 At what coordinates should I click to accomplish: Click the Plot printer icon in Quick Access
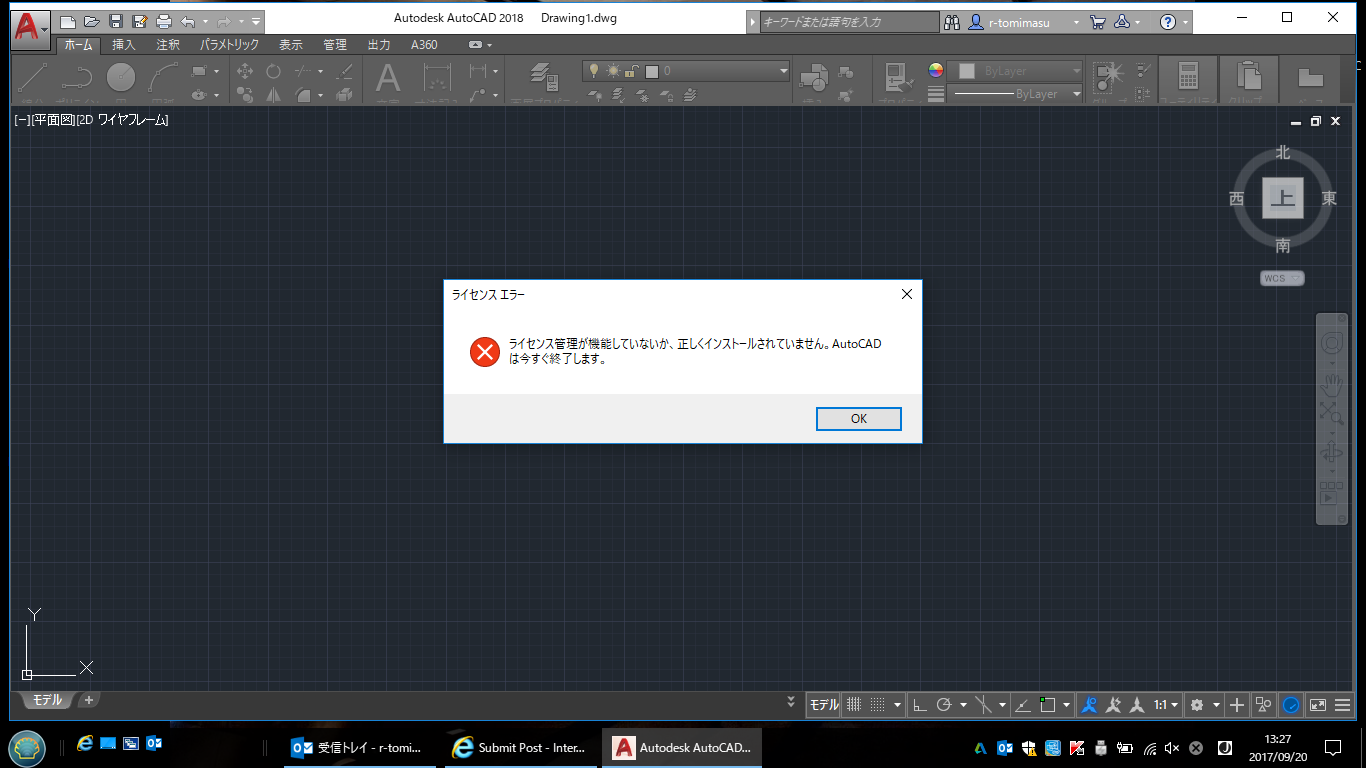pos(164,21)
